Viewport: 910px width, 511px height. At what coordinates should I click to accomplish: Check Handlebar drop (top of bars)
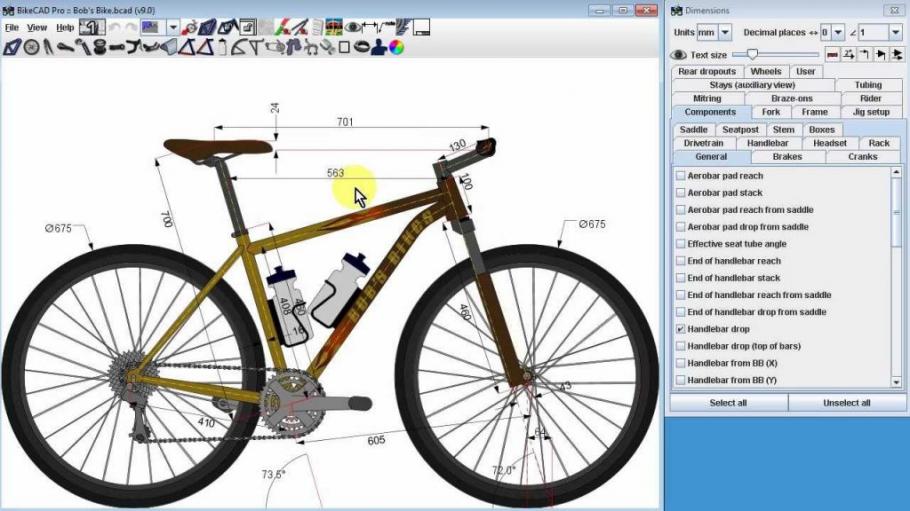[x=681, y=346]
